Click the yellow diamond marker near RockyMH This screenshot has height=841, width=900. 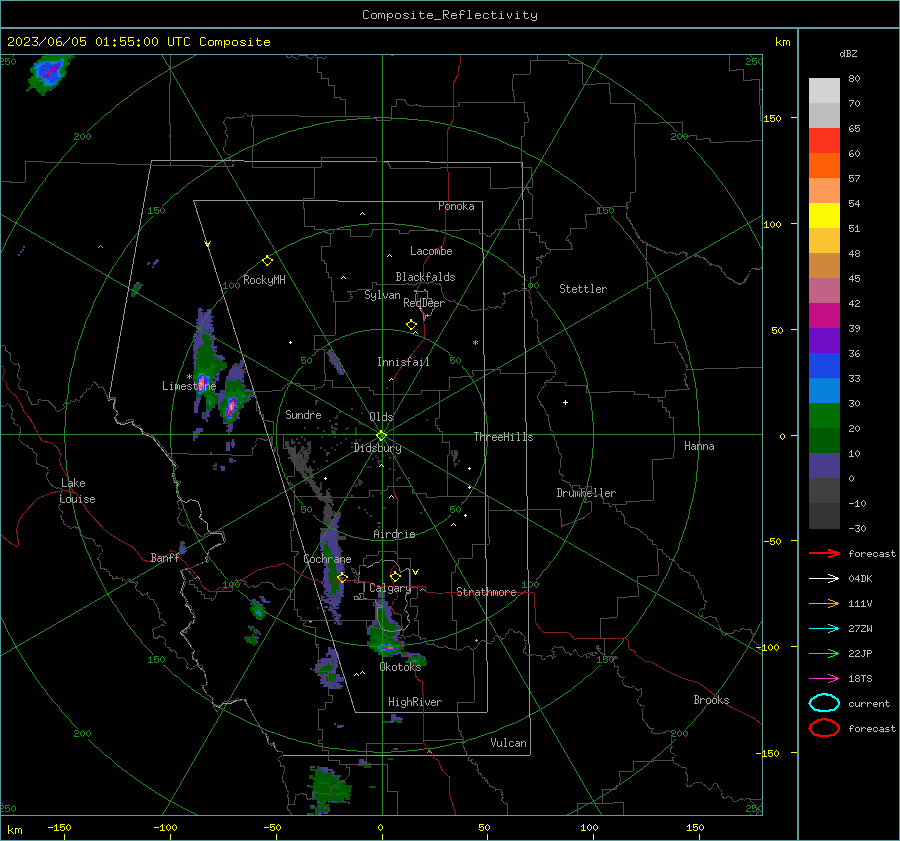pos(267,261)
